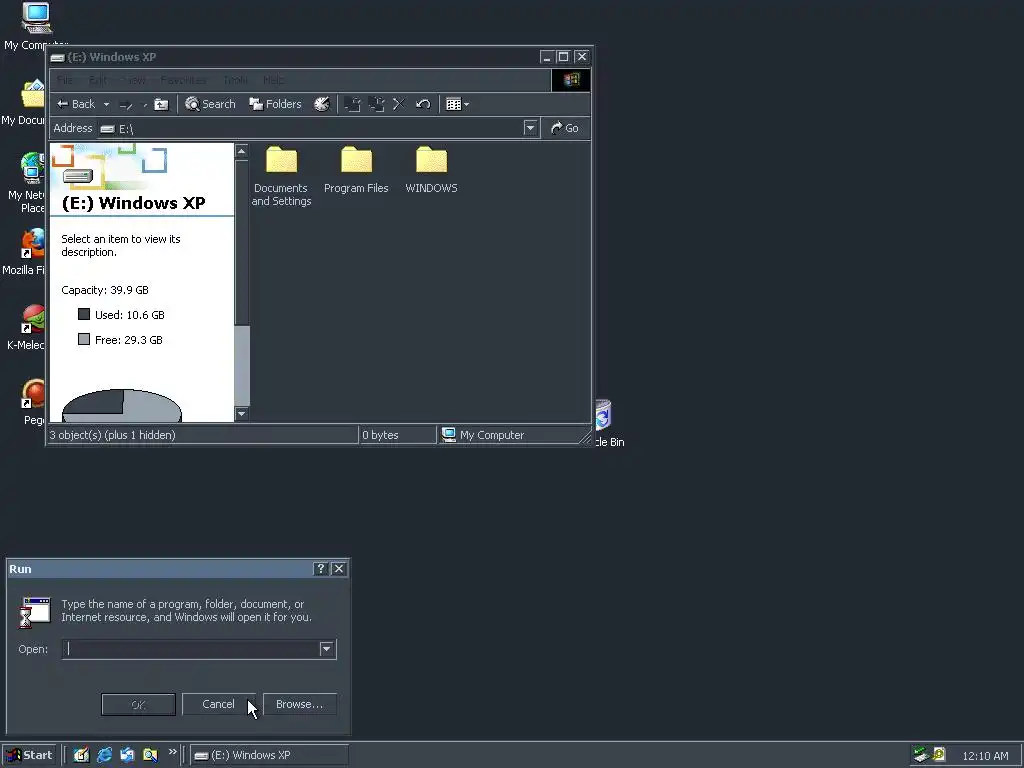
Task: Expand the Open combo box dropdown in Run
Action: [x=327, y=649]
